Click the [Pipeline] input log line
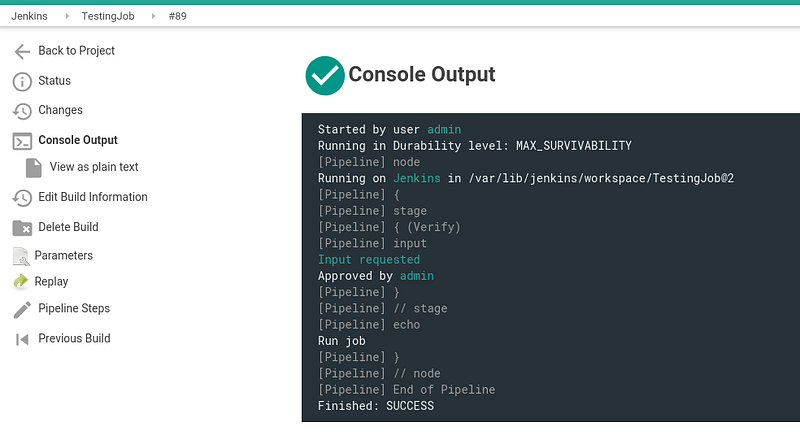The width and height of the screenshot is (800, 432). 372,243
